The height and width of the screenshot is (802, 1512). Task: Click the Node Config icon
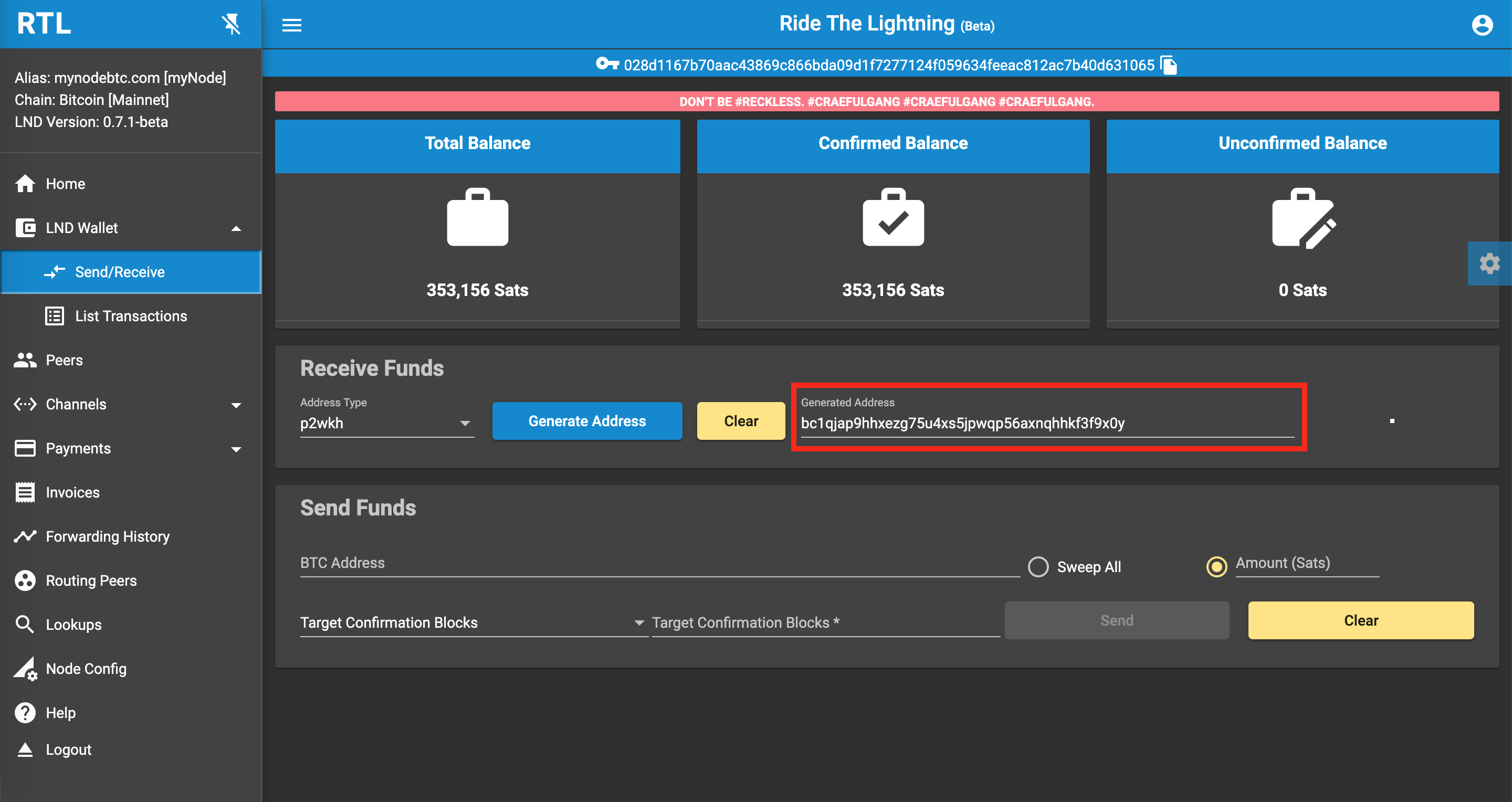(x=25, y=669)
